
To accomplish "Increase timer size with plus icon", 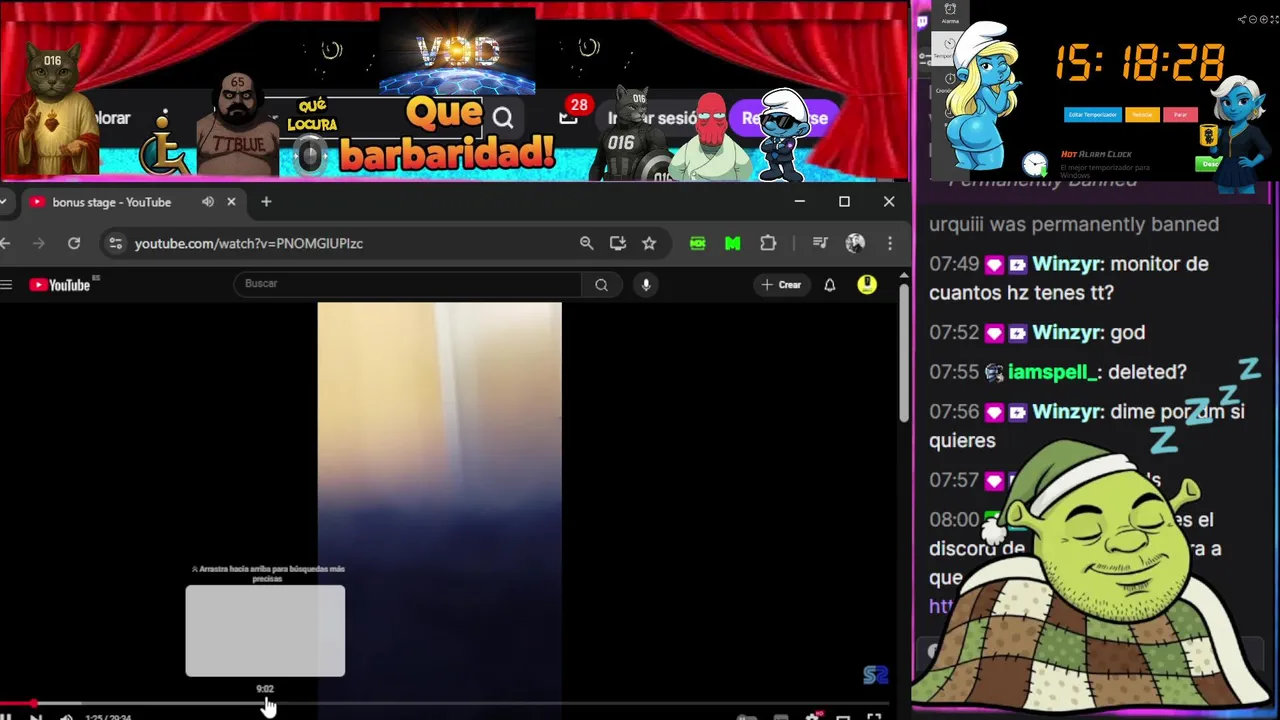I will click(1262, 19).
